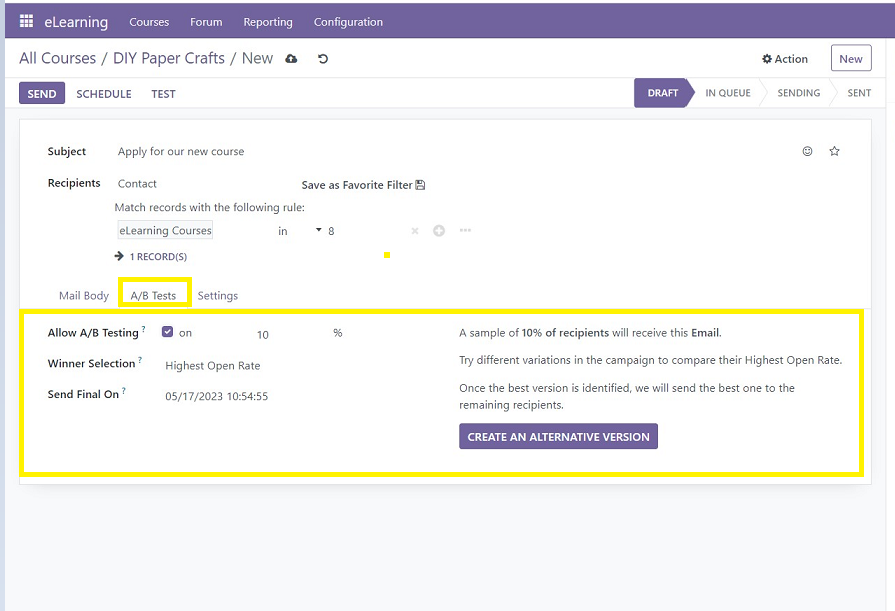Select the DRAFT status stage
The width and height of the screenshot is (895, 611).
[x=663, y=93]
